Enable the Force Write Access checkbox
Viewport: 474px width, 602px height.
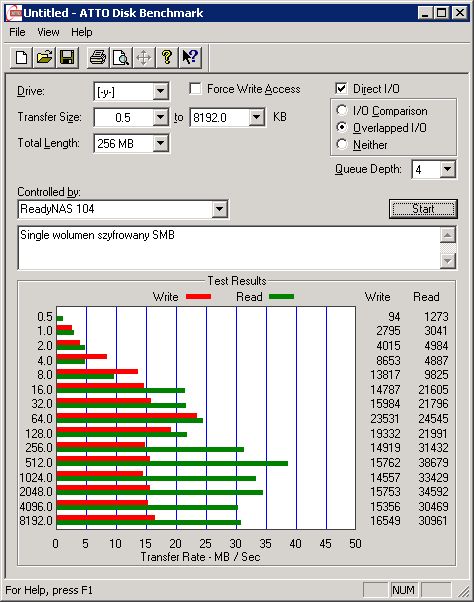point(195,89)
